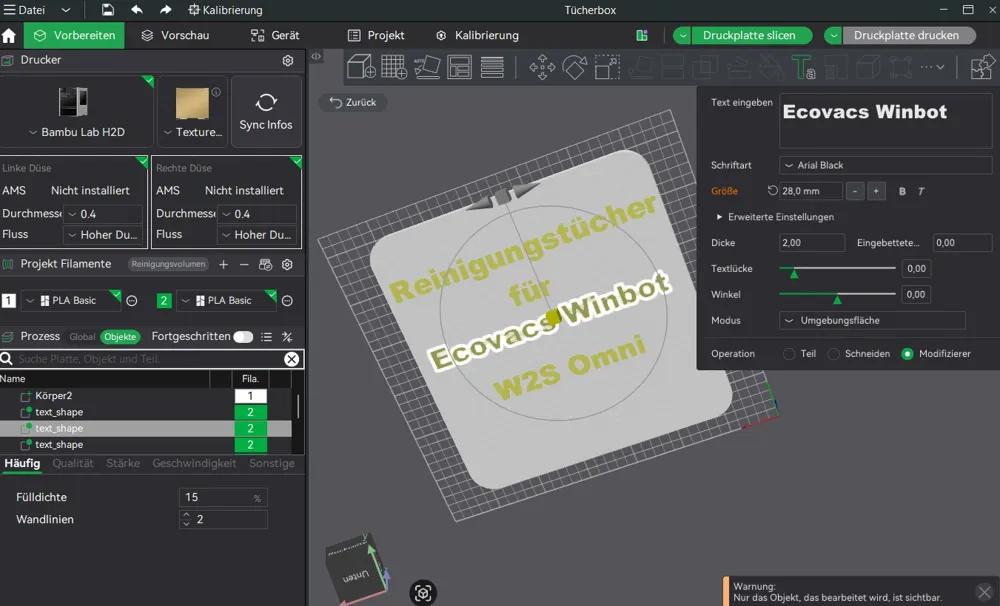Select the Rotate tool
This screenshot has width=1000, height=606.
pos(575,66)
